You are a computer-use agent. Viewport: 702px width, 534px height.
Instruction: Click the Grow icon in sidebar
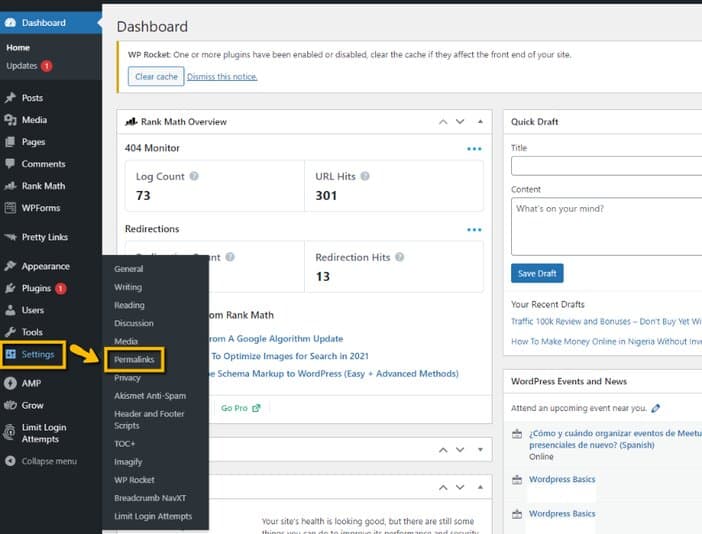coord(10,405)
